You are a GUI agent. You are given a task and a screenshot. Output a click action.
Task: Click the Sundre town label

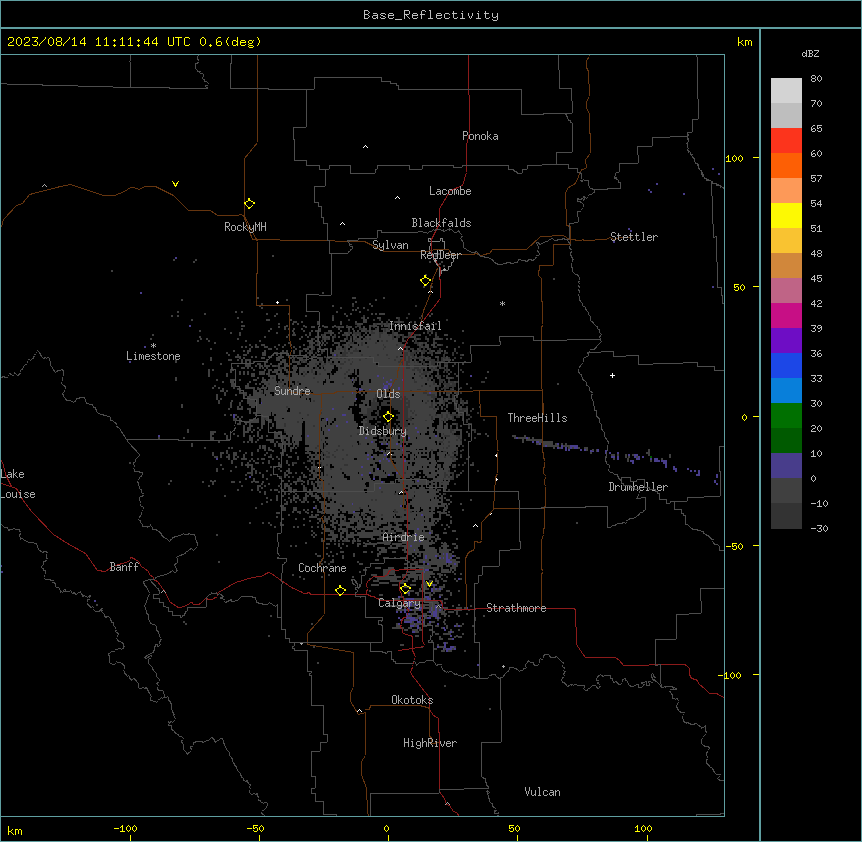pos(292,391)
